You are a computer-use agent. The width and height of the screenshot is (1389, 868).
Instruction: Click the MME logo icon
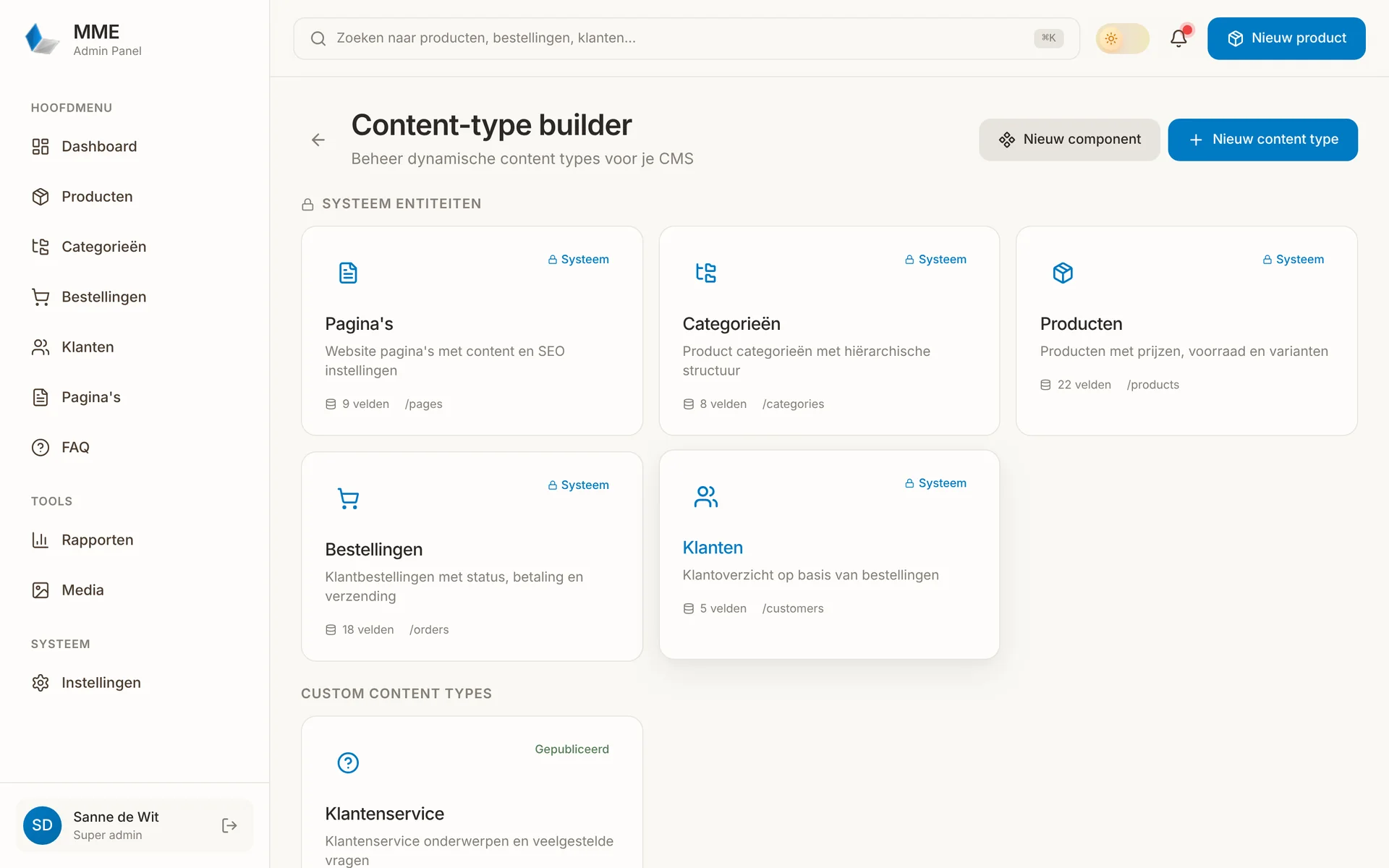point(42,38)
